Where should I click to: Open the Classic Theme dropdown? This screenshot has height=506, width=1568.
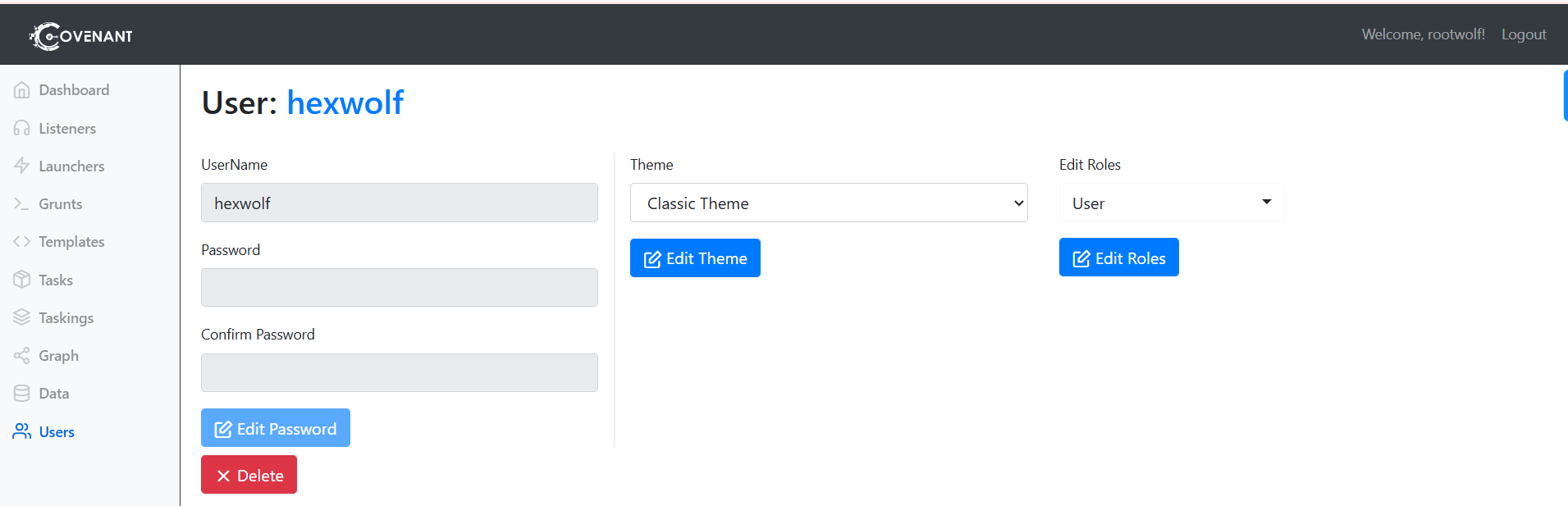[x=828, y=203]
